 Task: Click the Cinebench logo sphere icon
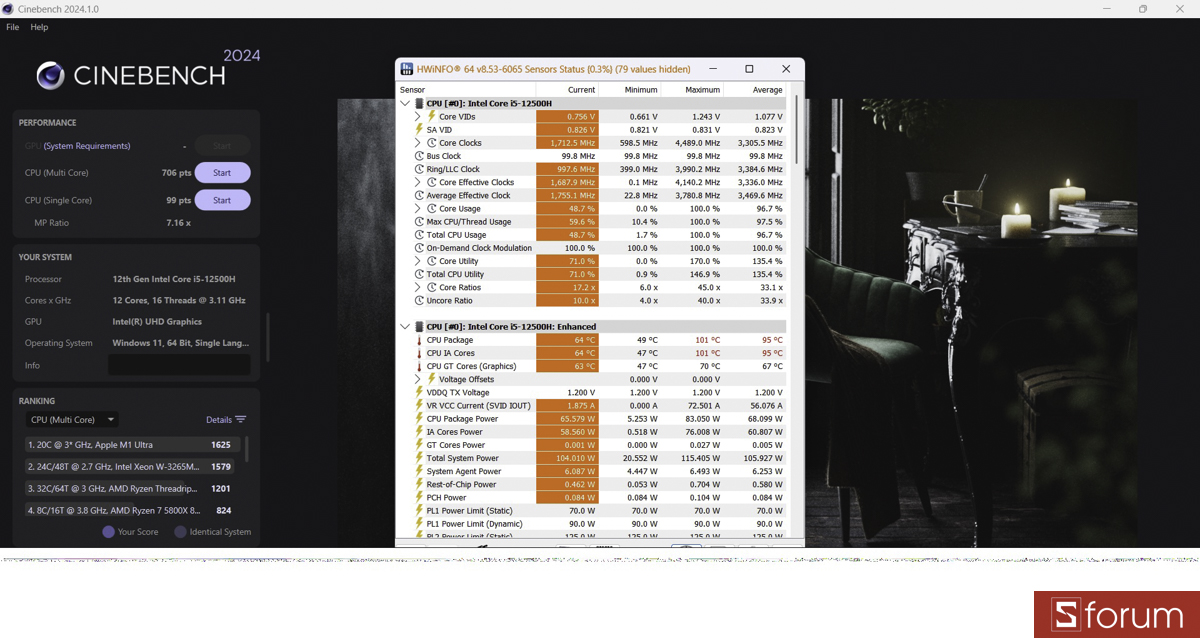click(51, 76)
